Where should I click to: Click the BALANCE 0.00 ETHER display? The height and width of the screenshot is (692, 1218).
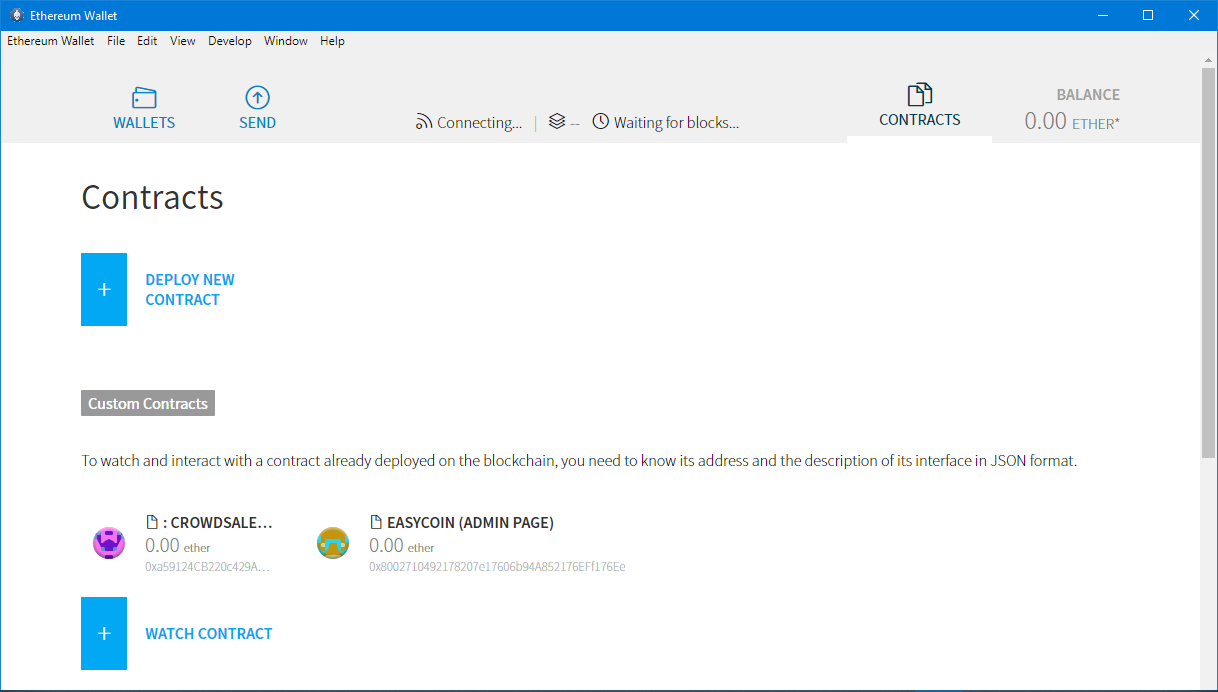click(x=1072, y=110)
